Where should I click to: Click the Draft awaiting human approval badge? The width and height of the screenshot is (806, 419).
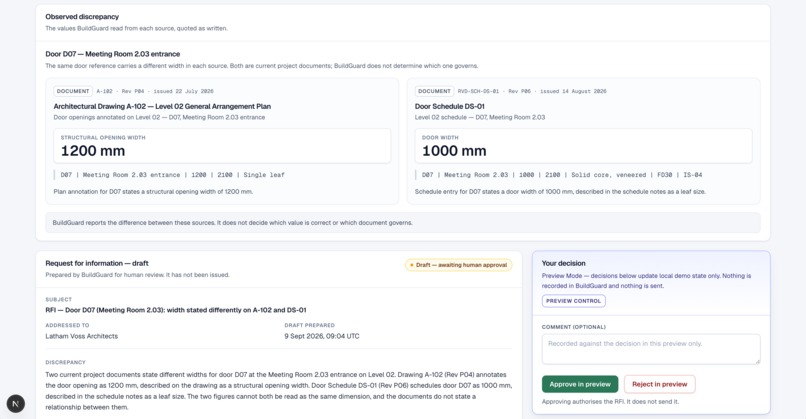459,265
